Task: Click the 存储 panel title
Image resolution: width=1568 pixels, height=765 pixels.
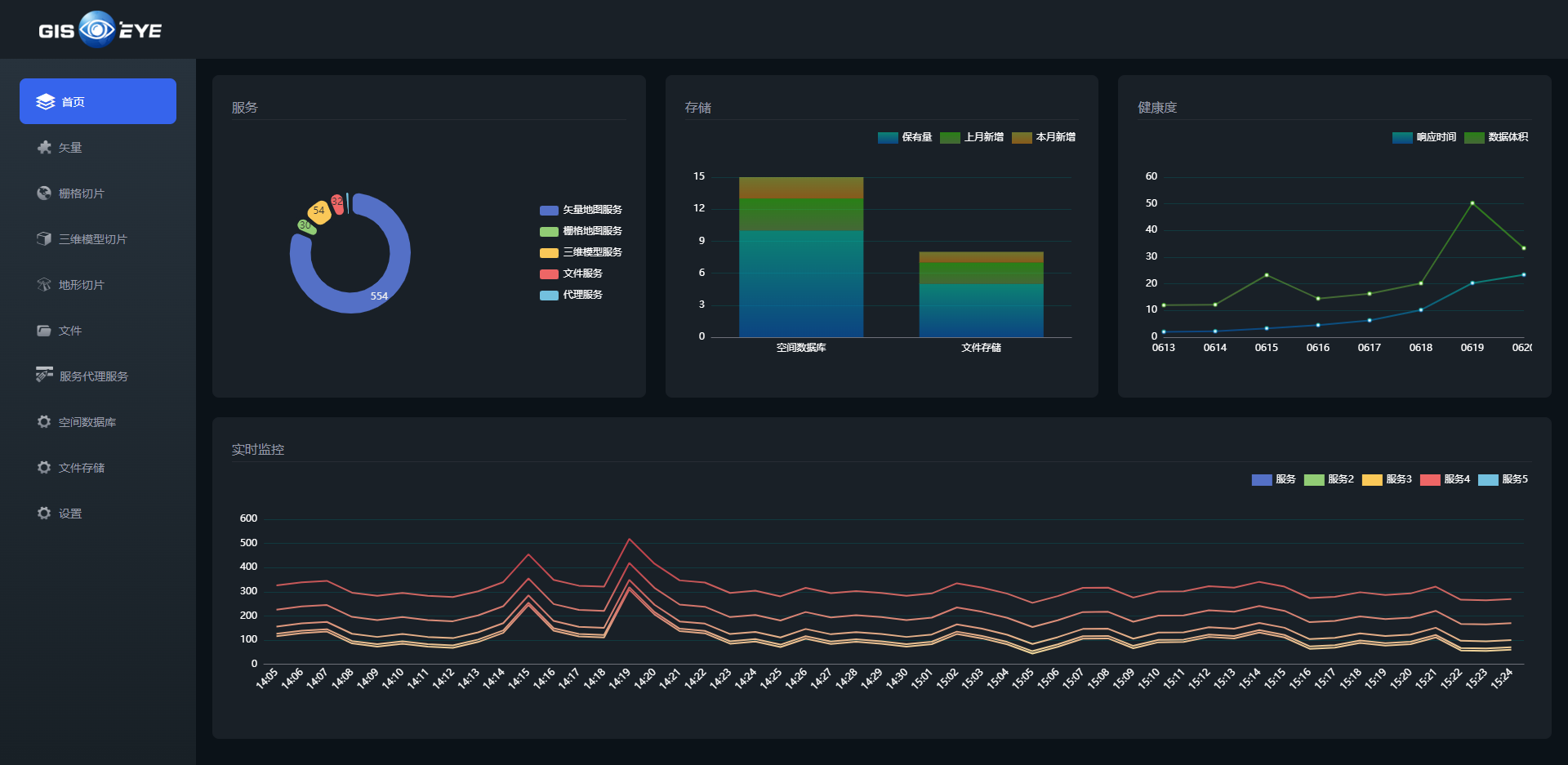Action: tap(698, 108)
